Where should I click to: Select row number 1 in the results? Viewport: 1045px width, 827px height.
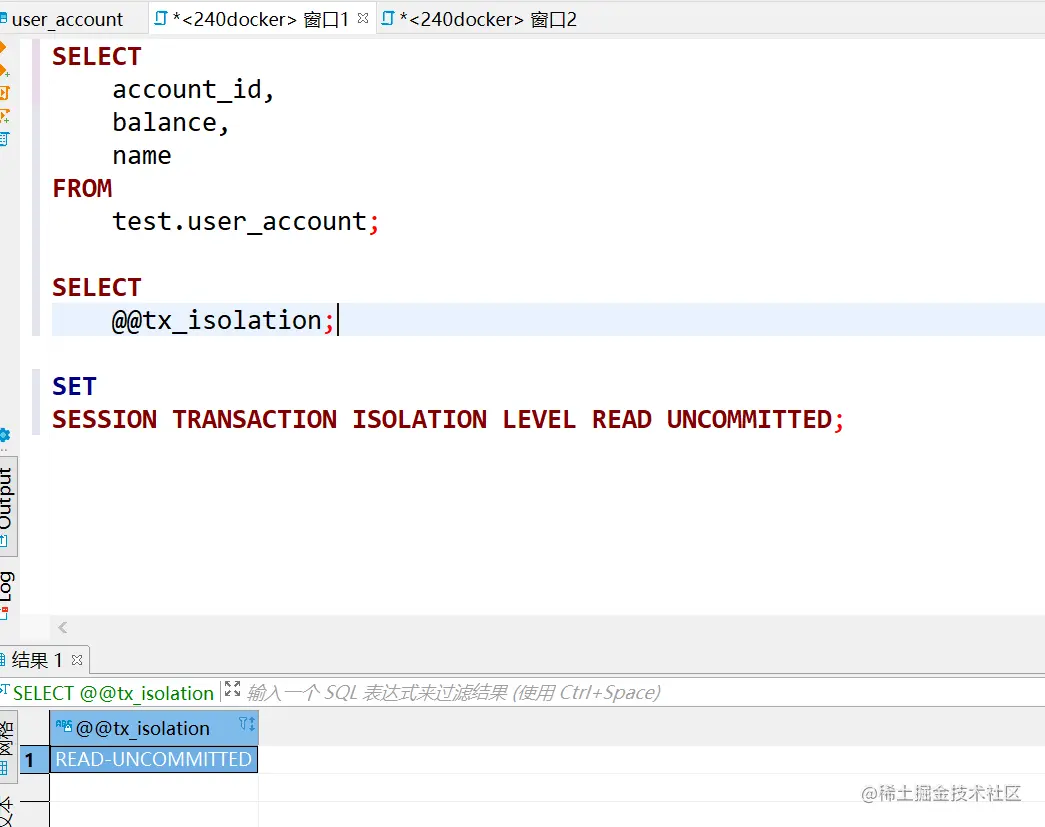(34, 760)
